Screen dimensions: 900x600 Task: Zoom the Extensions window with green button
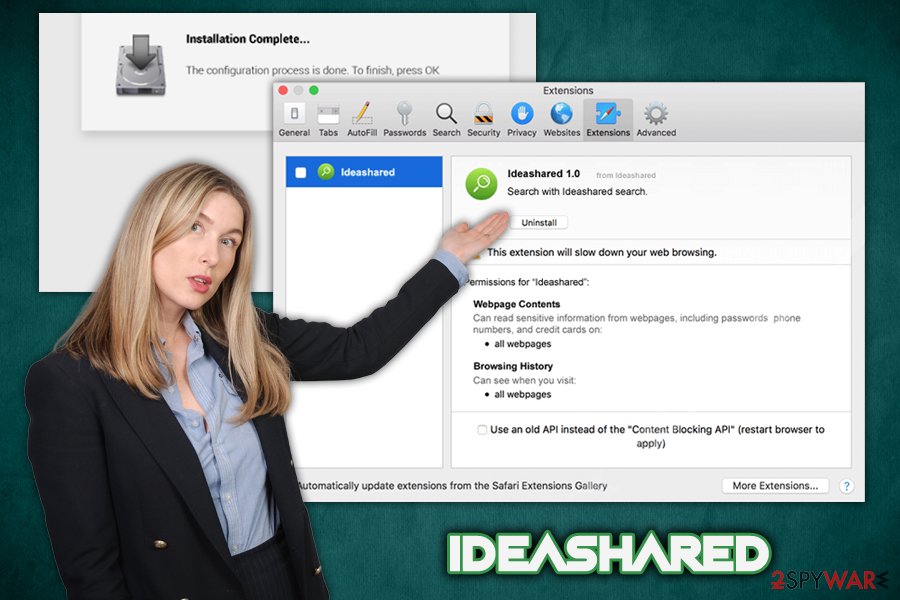point(313,90)
